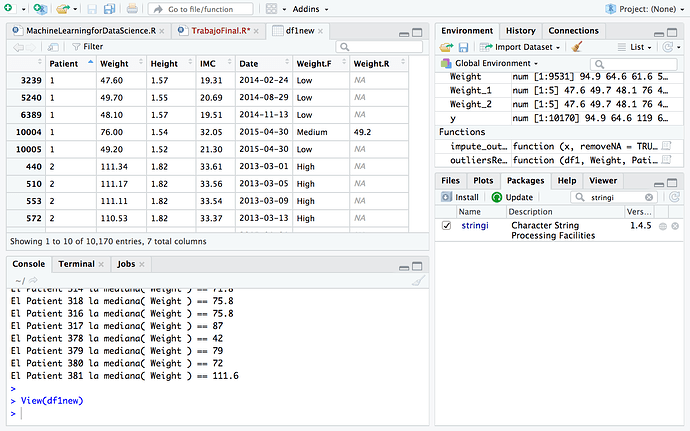
Task: Click the Filter button in data viewer
Action: [88, 47]
